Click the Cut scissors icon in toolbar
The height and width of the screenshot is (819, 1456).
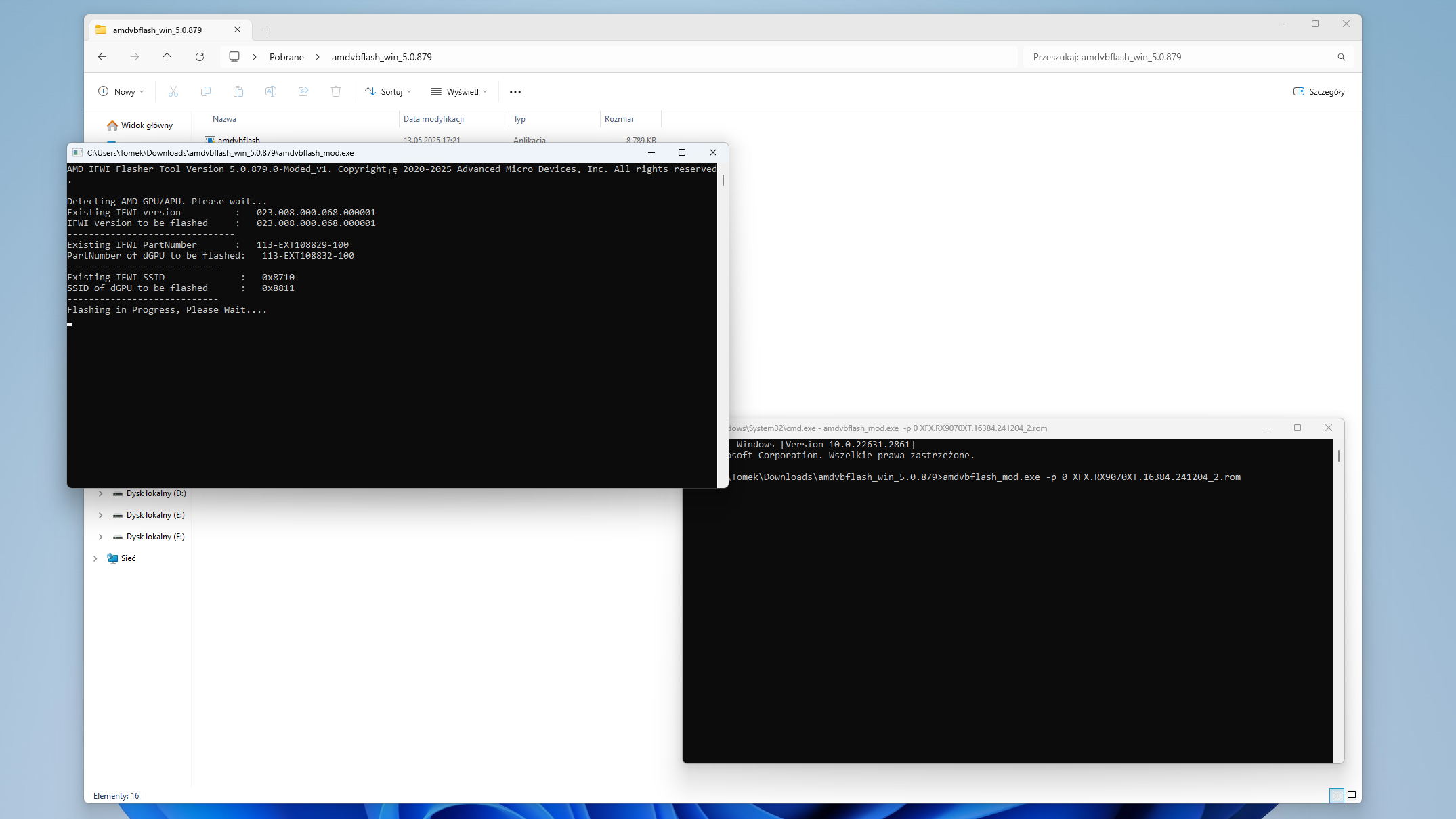[x=173, y=91]
